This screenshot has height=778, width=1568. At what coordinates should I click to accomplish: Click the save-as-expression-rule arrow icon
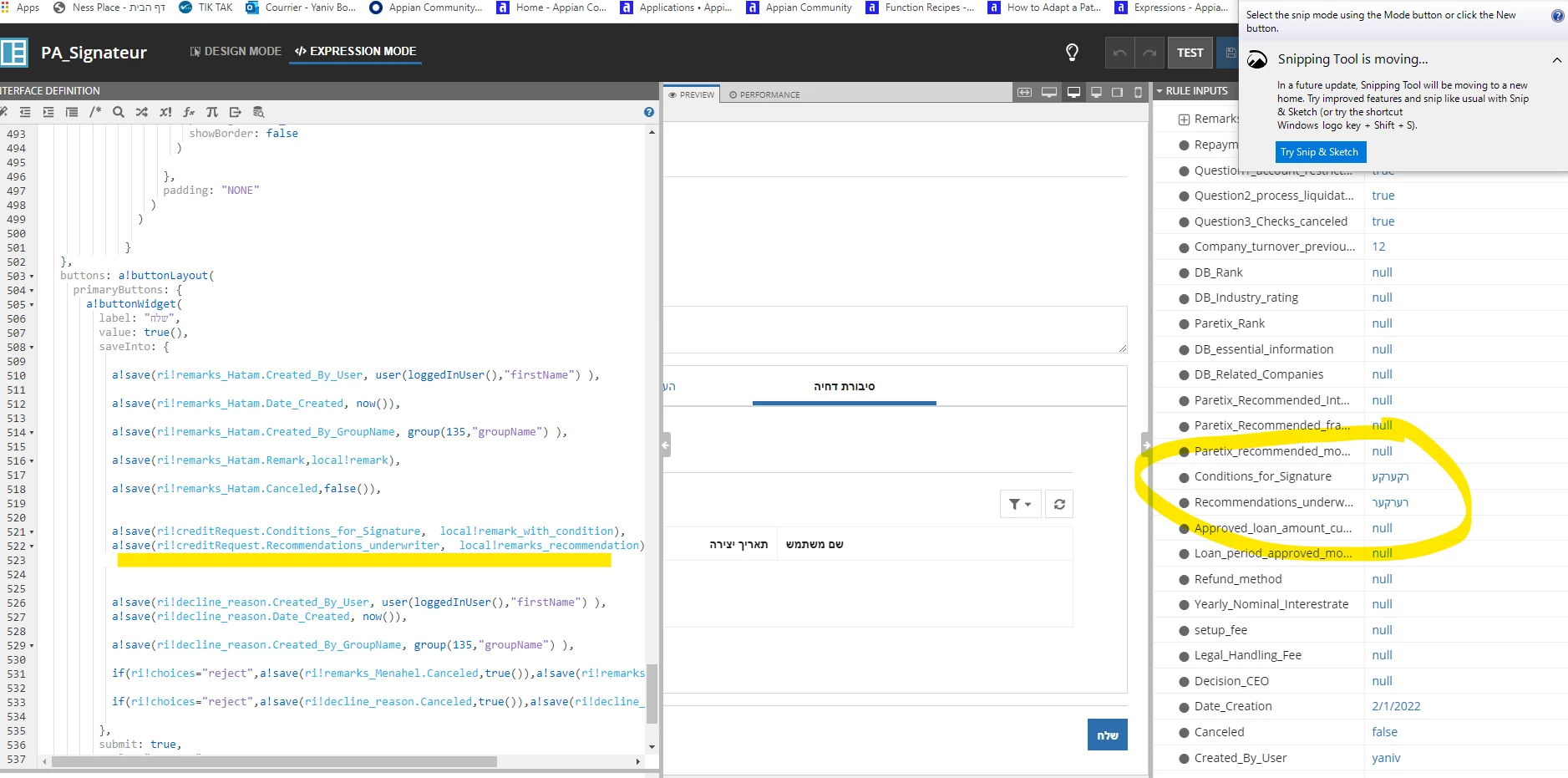click(x=236, y=112)
